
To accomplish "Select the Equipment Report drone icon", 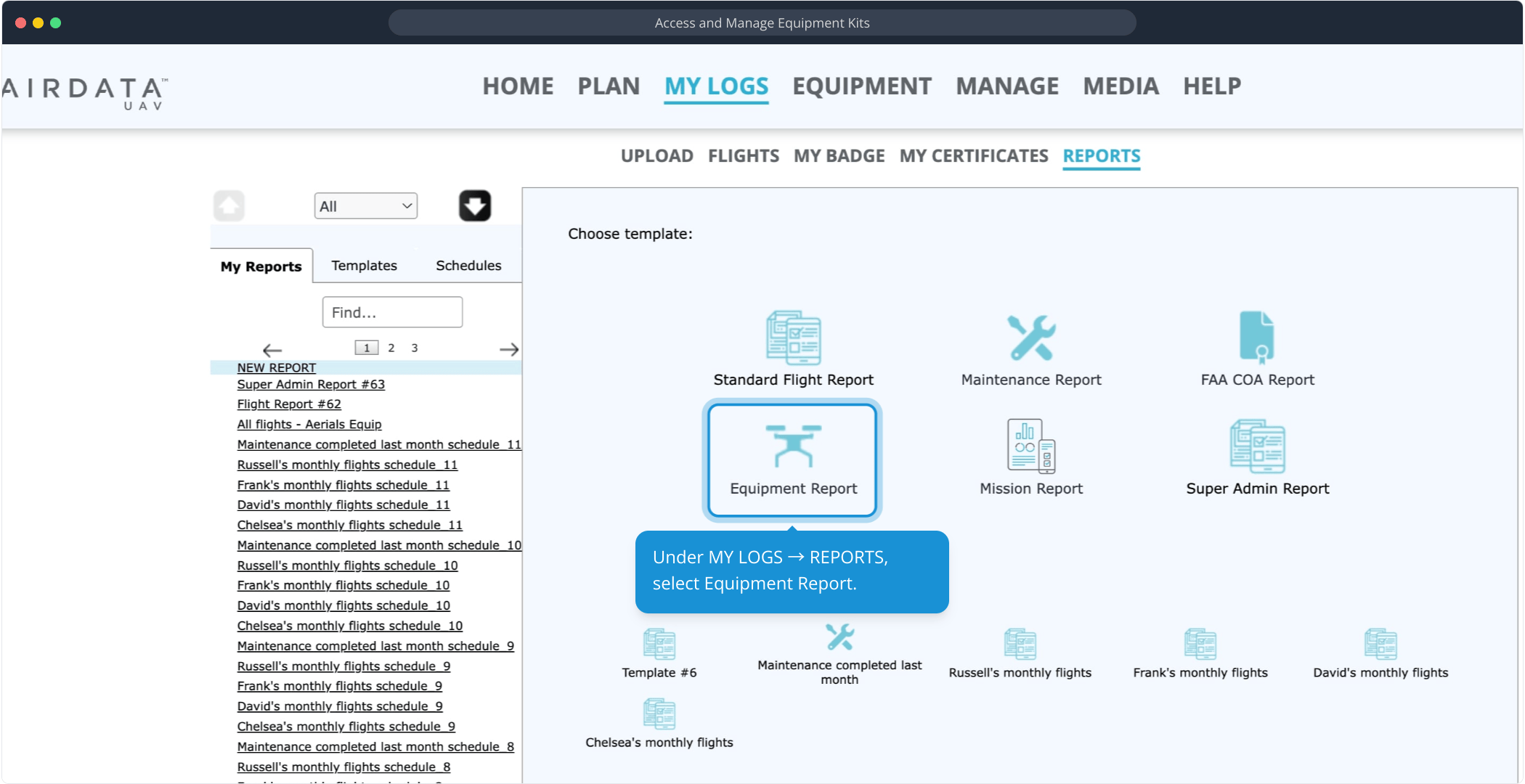I will point(793,446).
